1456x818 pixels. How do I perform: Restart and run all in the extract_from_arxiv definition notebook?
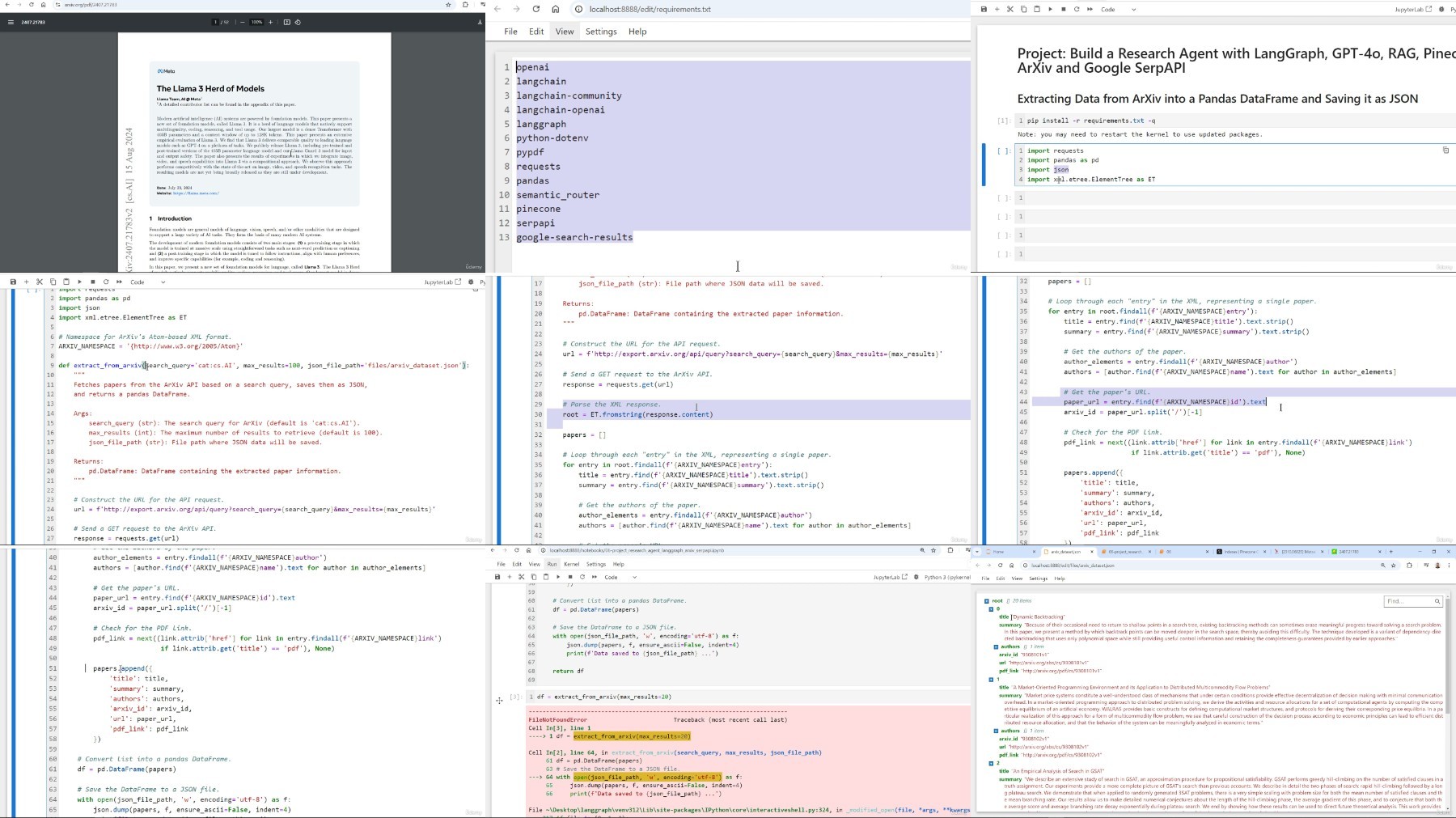click(119, 282)
